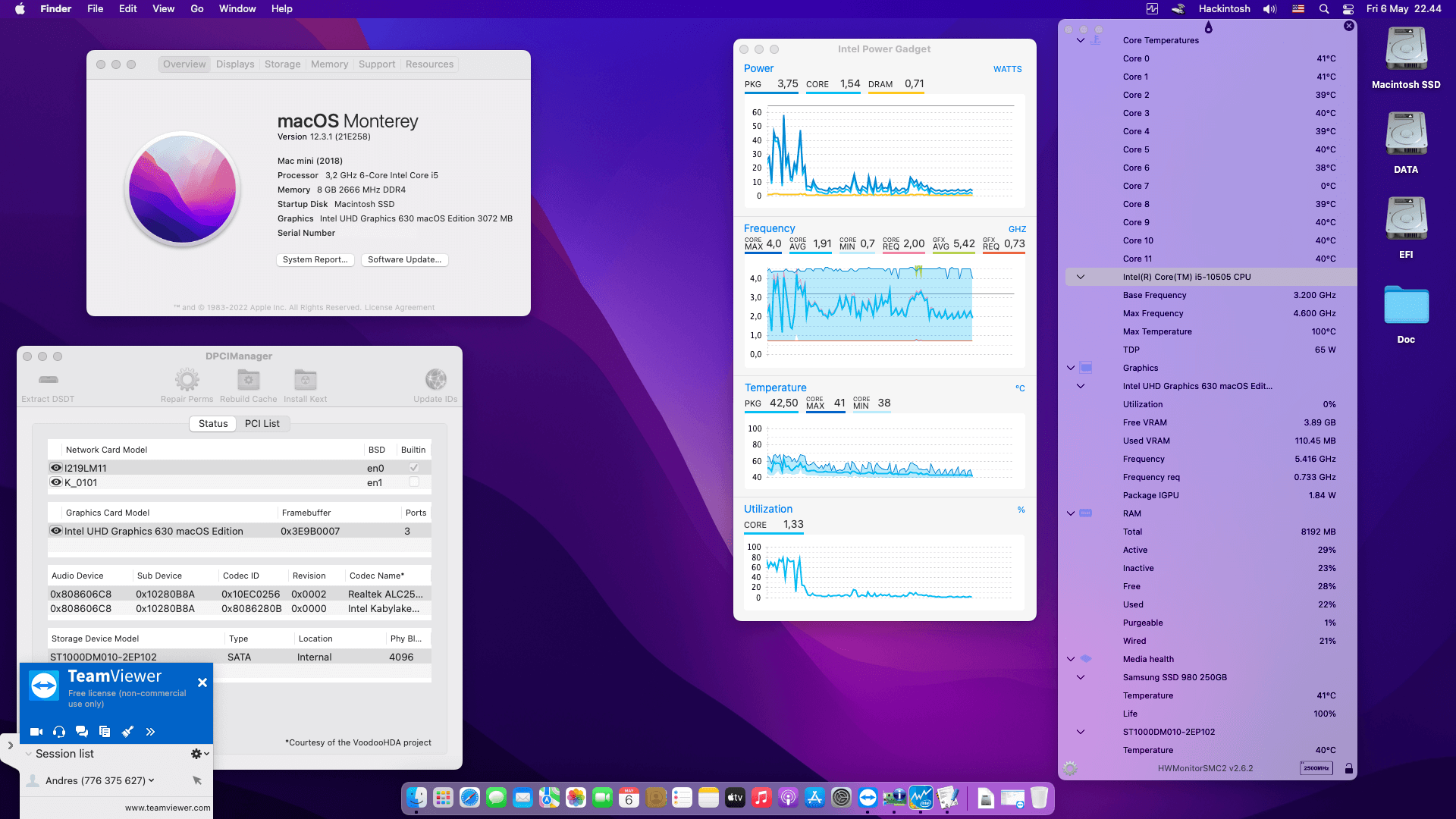The width and height of the screenshot is (1456, 819).
Task: Collapse the TeamViewer panel side arrow
Action: (x=10, y=745)
